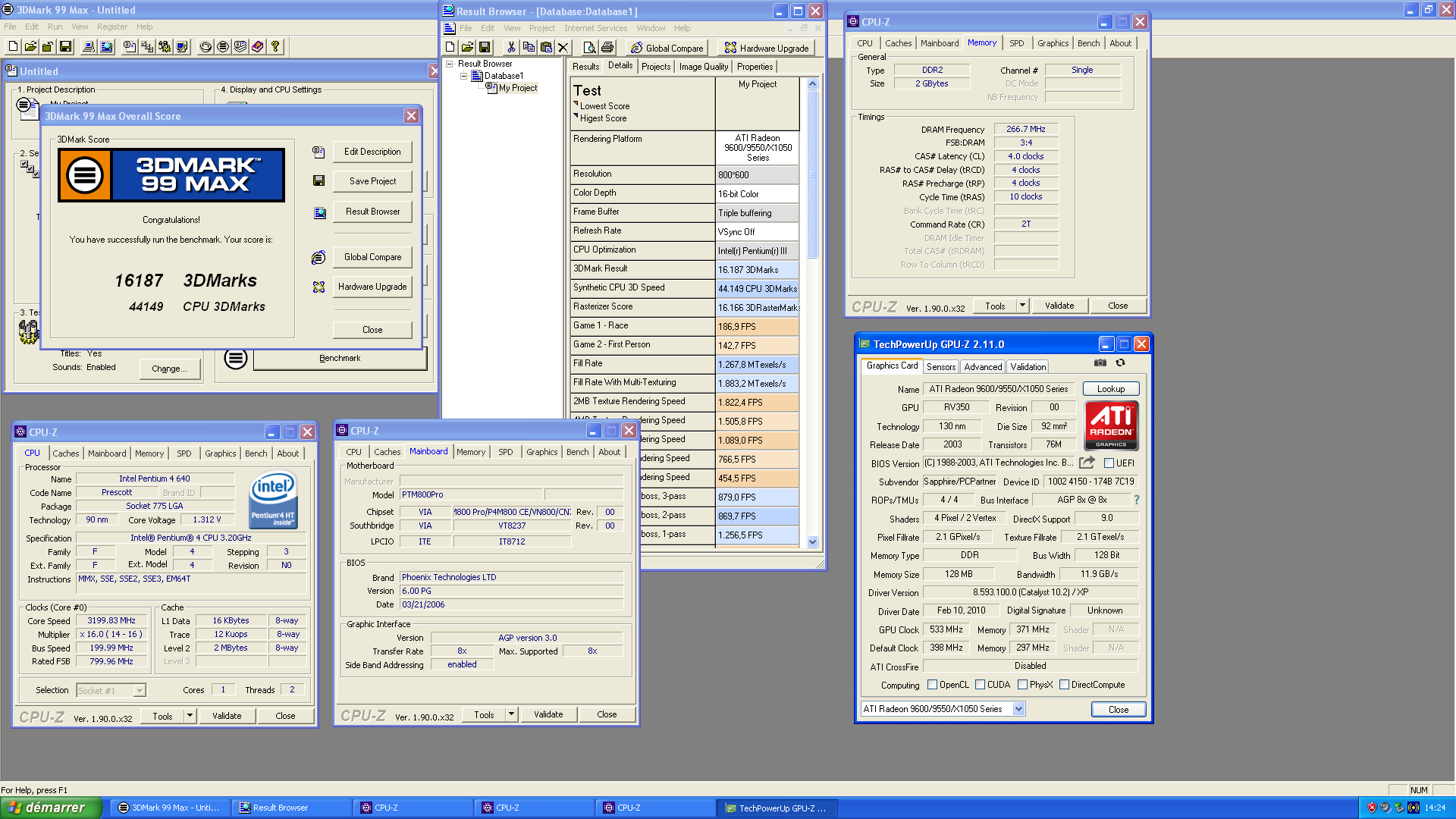Switch to the SPD tab in CPU-Z Memory window
Screen dimensions: 1456x819
[1016, 43]
